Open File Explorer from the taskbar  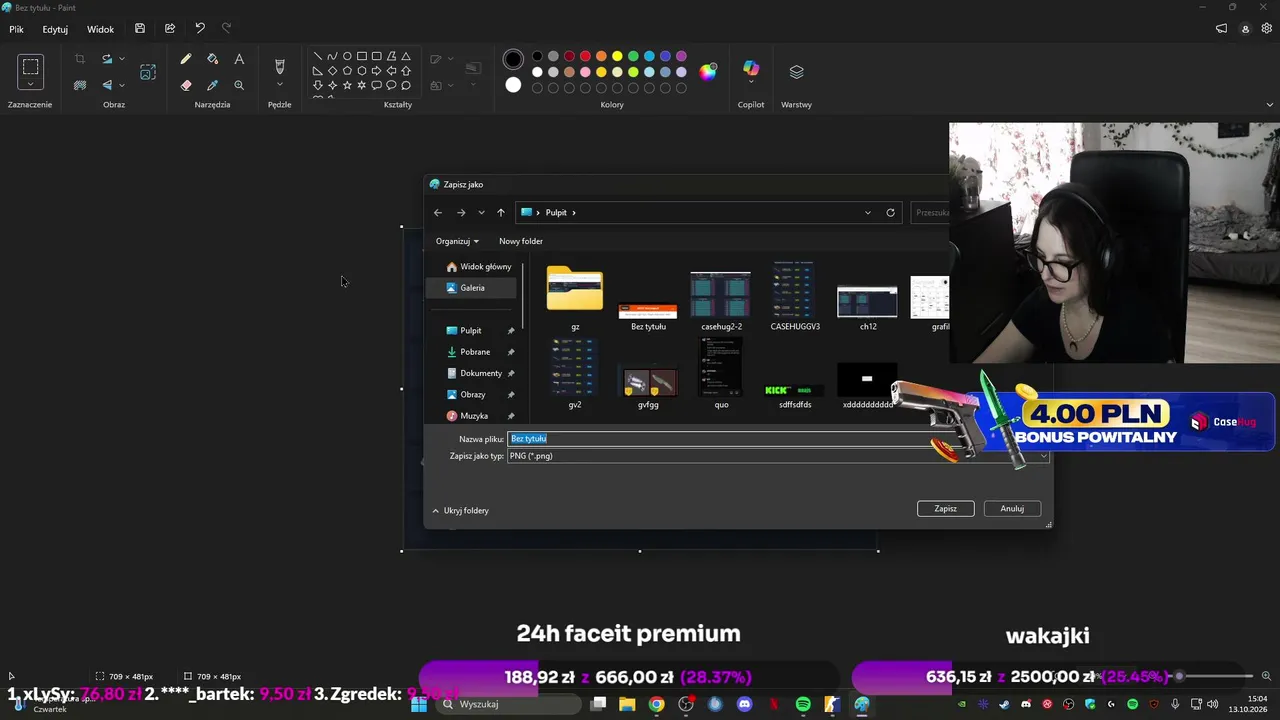[x=627, y=704]
